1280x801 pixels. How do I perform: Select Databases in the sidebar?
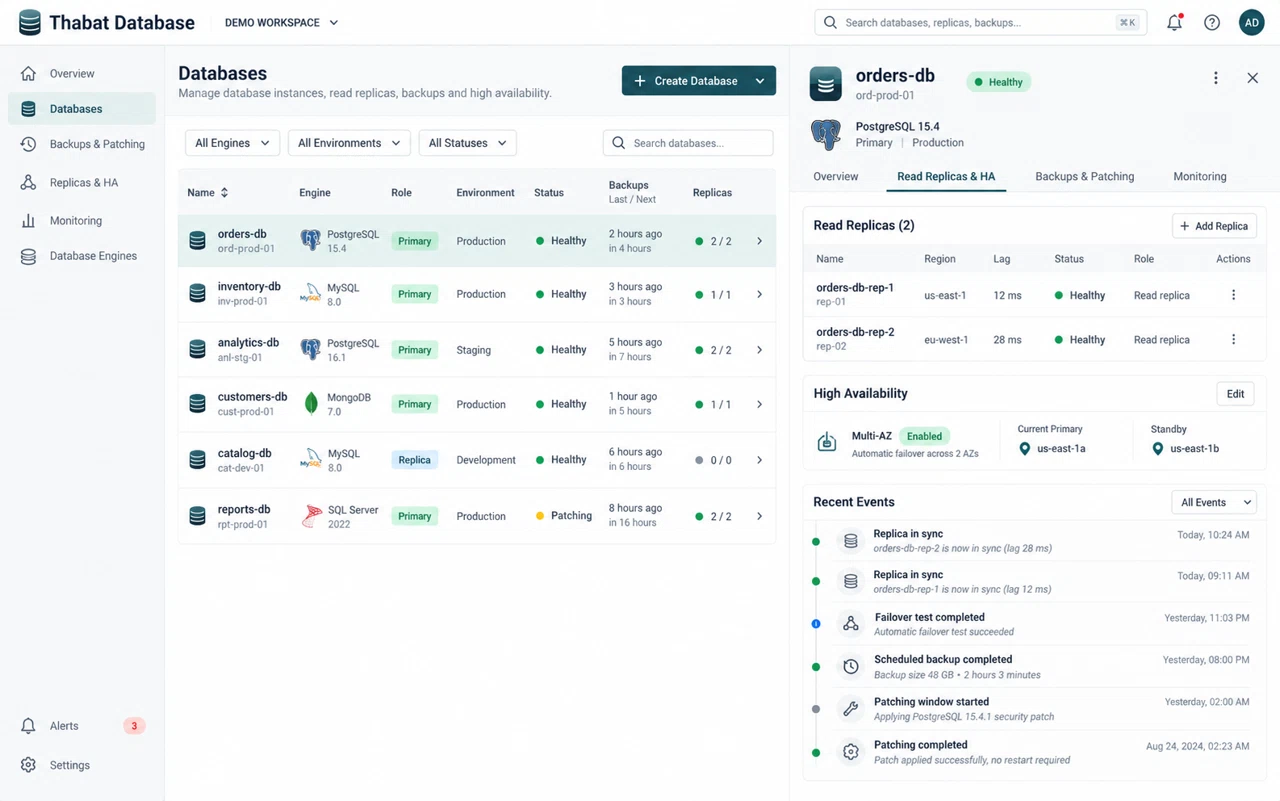(82, 109)
